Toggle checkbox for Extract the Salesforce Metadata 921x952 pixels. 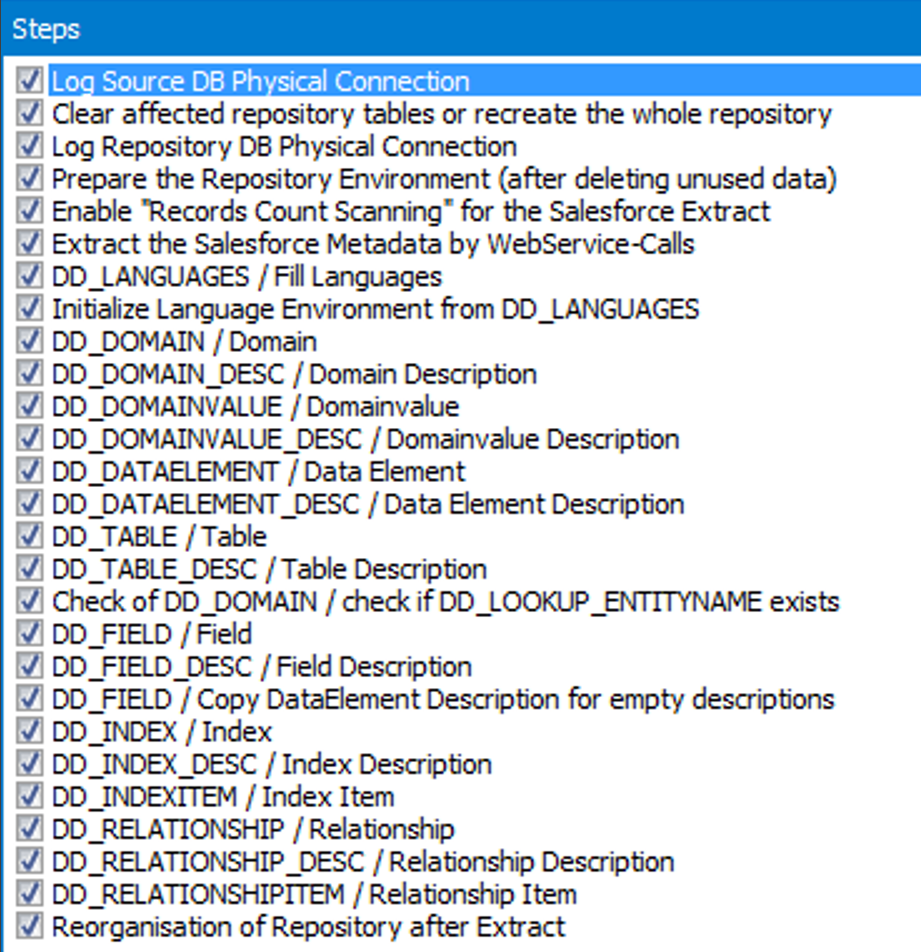(x=29, y=243)
